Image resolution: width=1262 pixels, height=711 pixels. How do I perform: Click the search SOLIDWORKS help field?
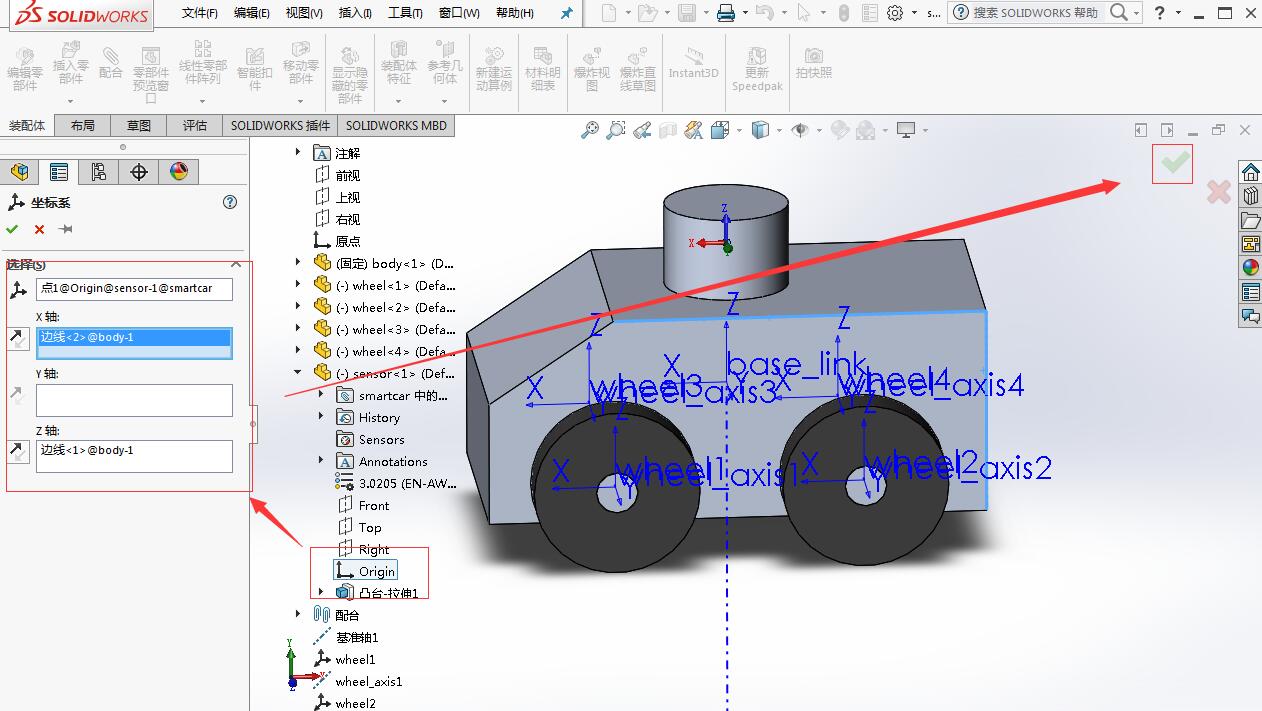tap(1035, 13)
